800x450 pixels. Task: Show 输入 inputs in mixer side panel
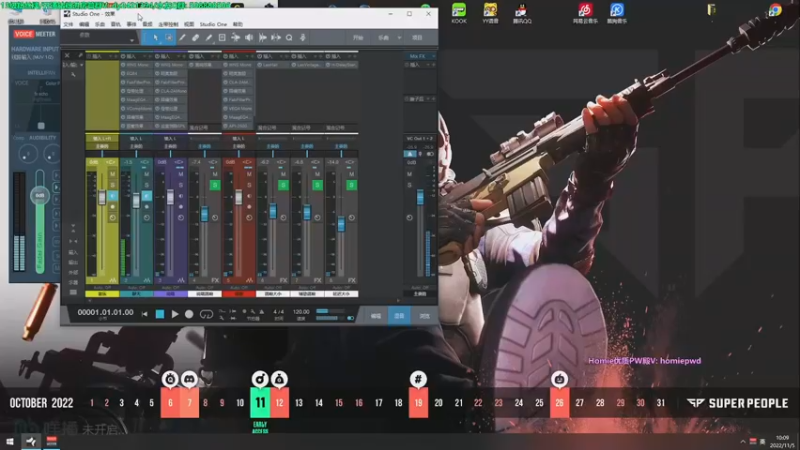(x=73, y=253)
